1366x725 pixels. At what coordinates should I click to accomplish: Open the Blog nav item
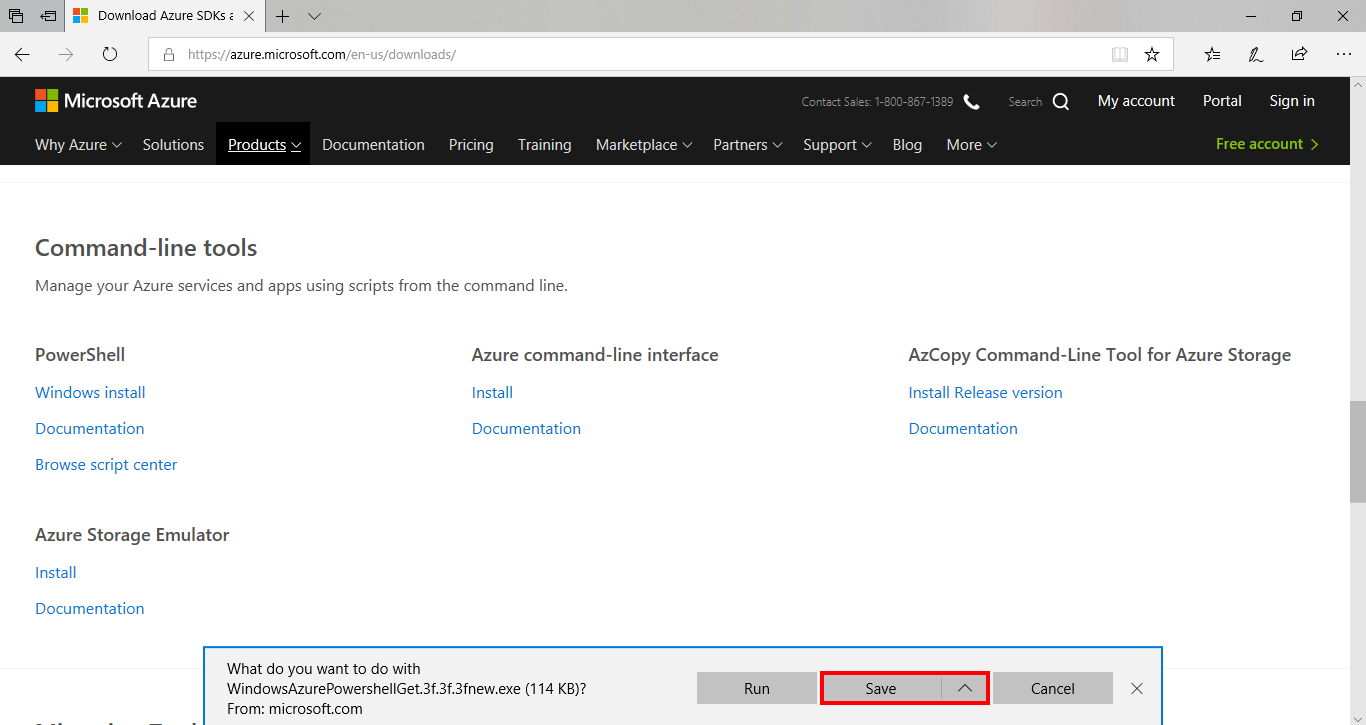tap(907, 145)
